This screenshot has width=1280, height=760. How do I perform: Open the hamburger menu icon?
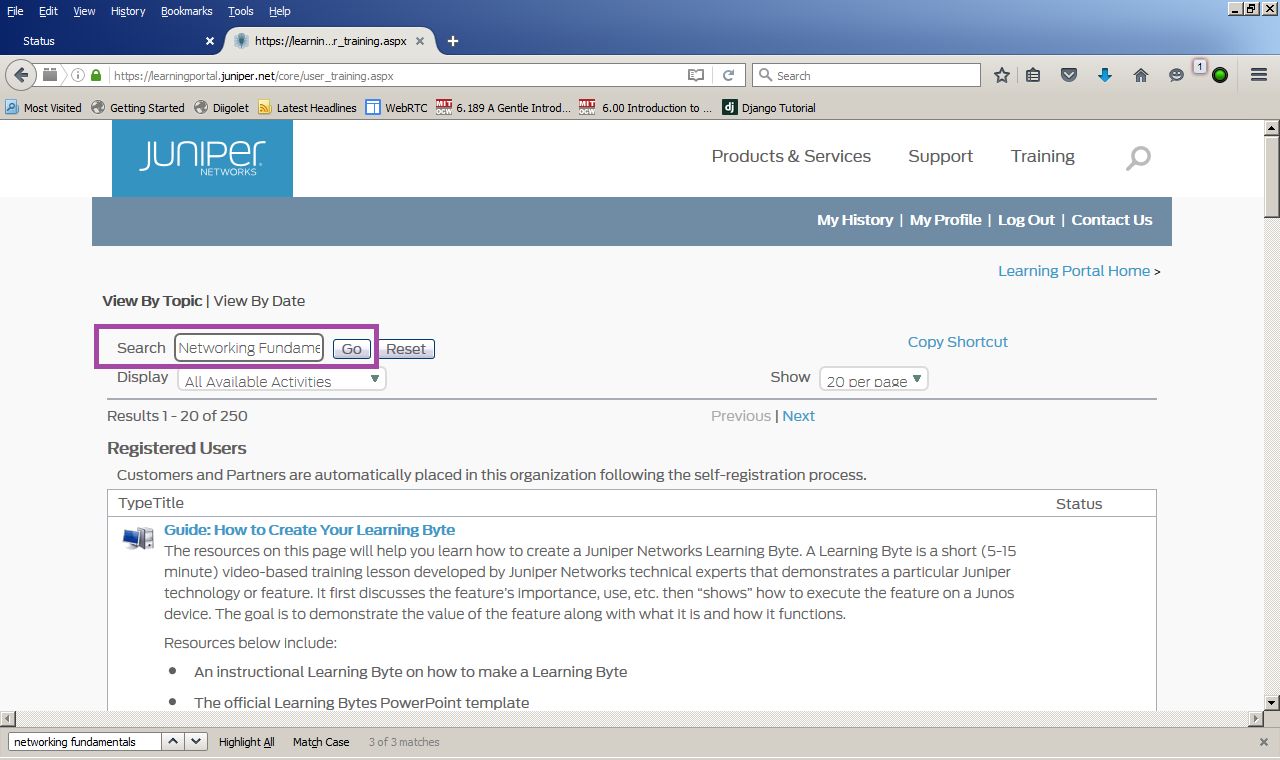click(x=1259, y=75)
